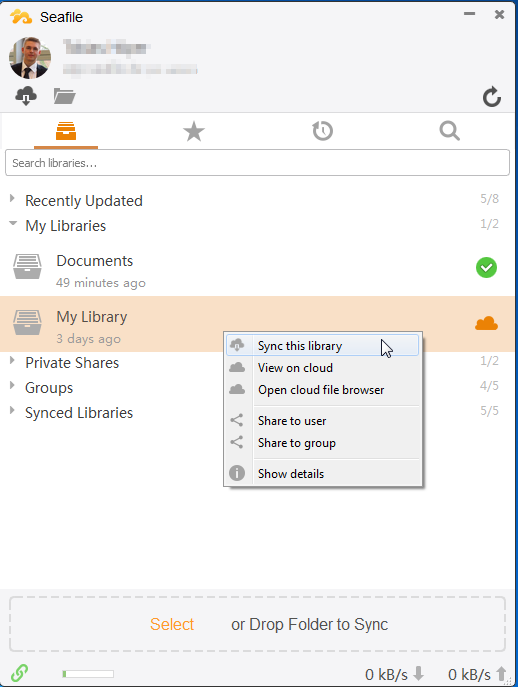Click the storage usage progress bar

(88, 674)
